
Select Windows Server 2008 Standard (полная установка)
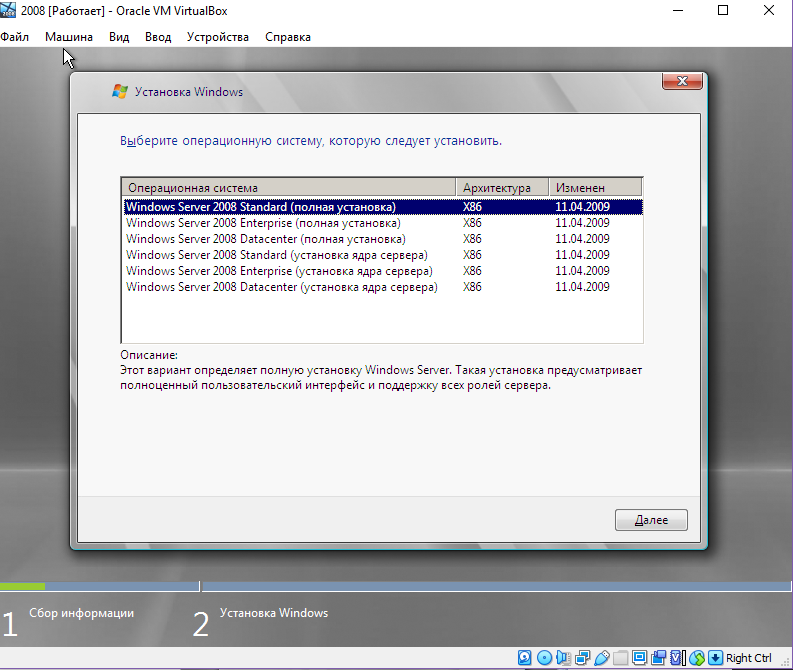[x=383, y=207]
